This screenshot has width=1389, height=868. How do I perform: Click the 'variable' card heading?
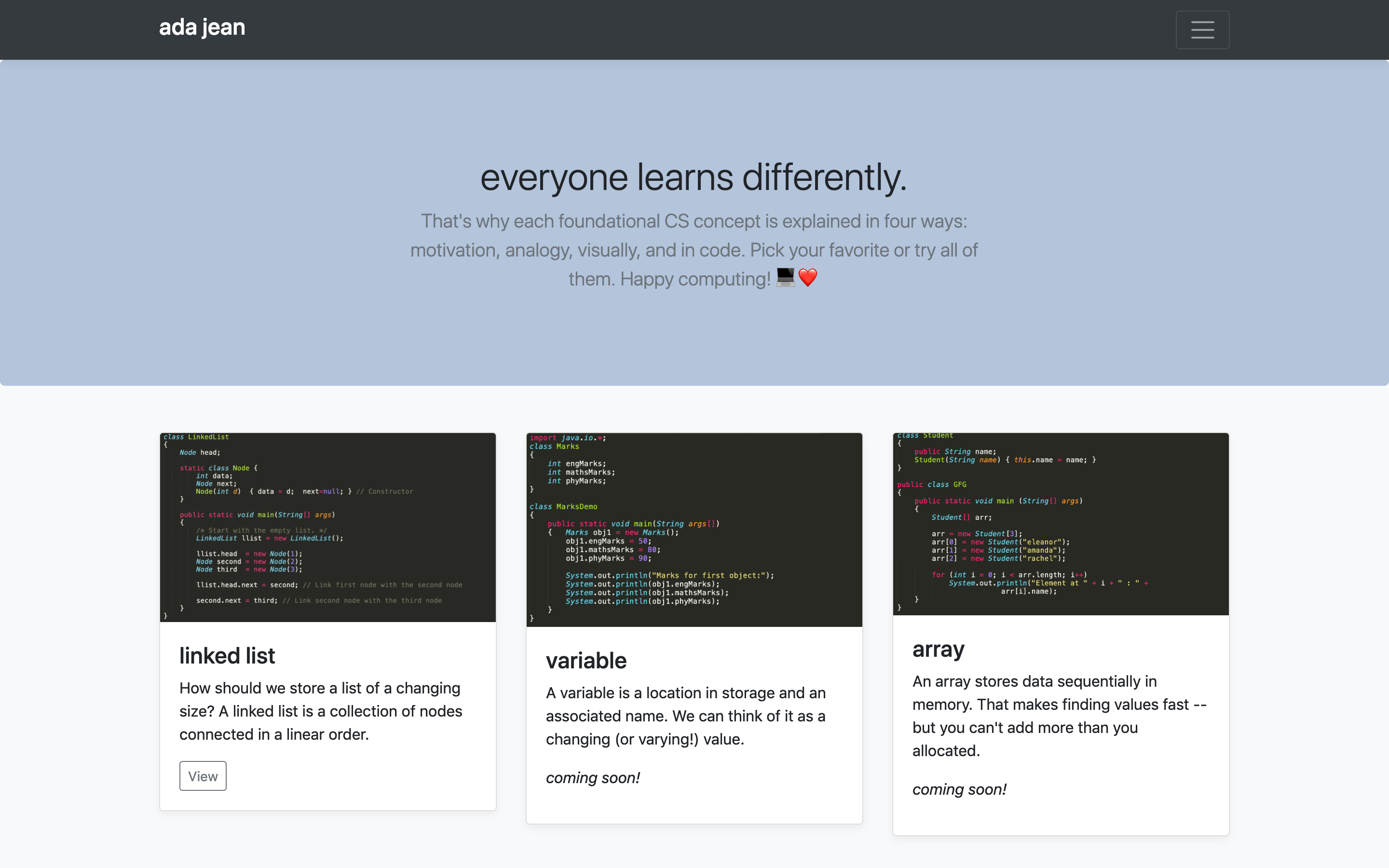coord(586,661)
